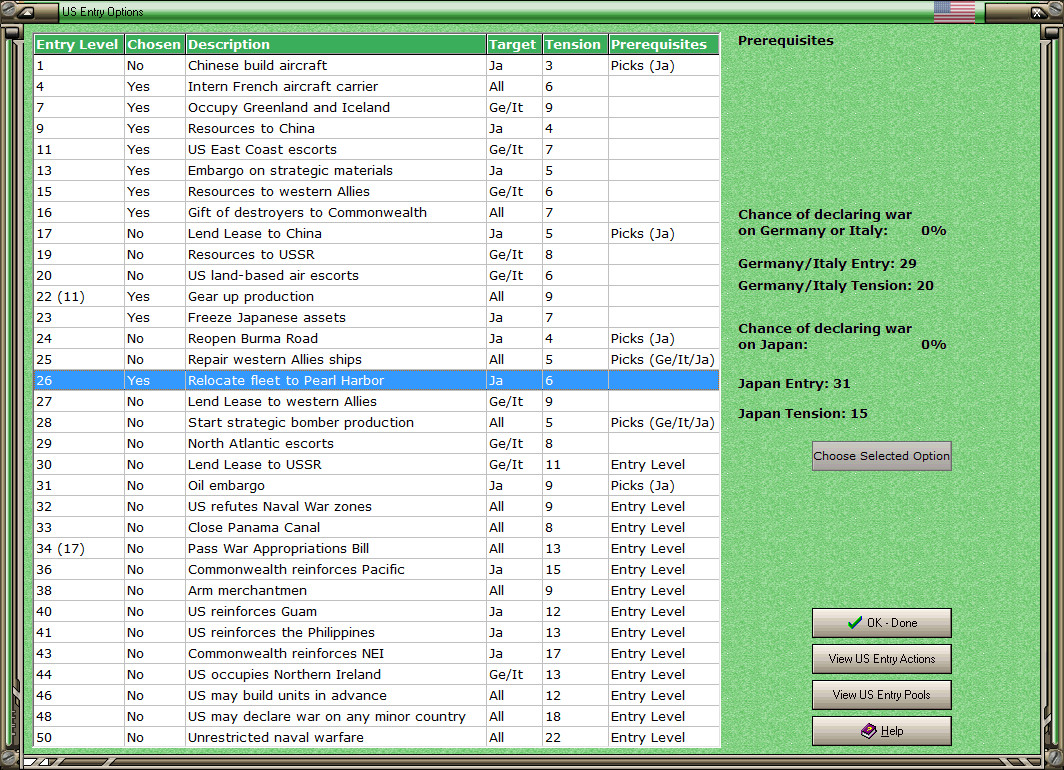This screenshot has height=770, width=1064.
Task: Click Germany/Italy Tension: 20 label
Action: click(835, 286)
